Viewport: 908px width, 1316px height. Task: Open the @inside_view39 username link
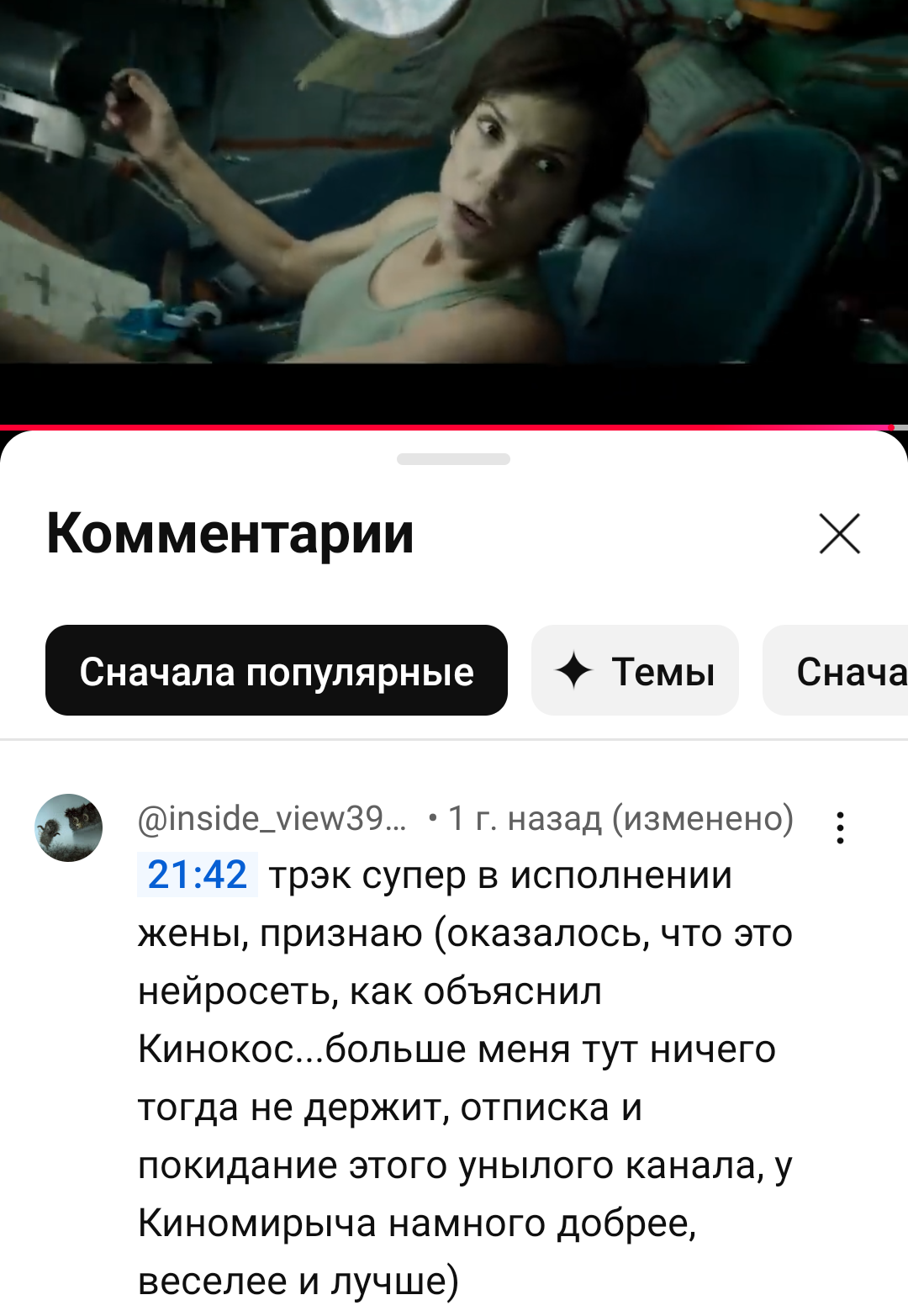[272, 818]
